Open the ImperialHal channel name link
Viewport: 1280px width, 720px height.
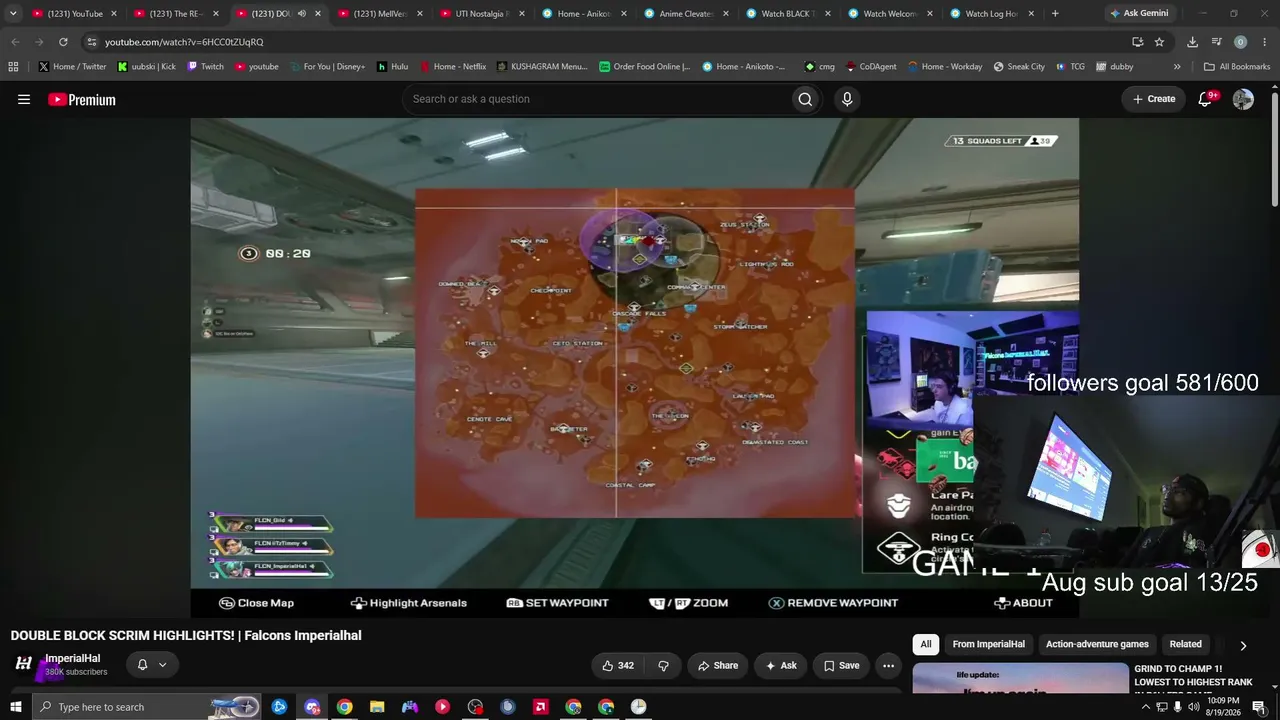click(73, 659)
